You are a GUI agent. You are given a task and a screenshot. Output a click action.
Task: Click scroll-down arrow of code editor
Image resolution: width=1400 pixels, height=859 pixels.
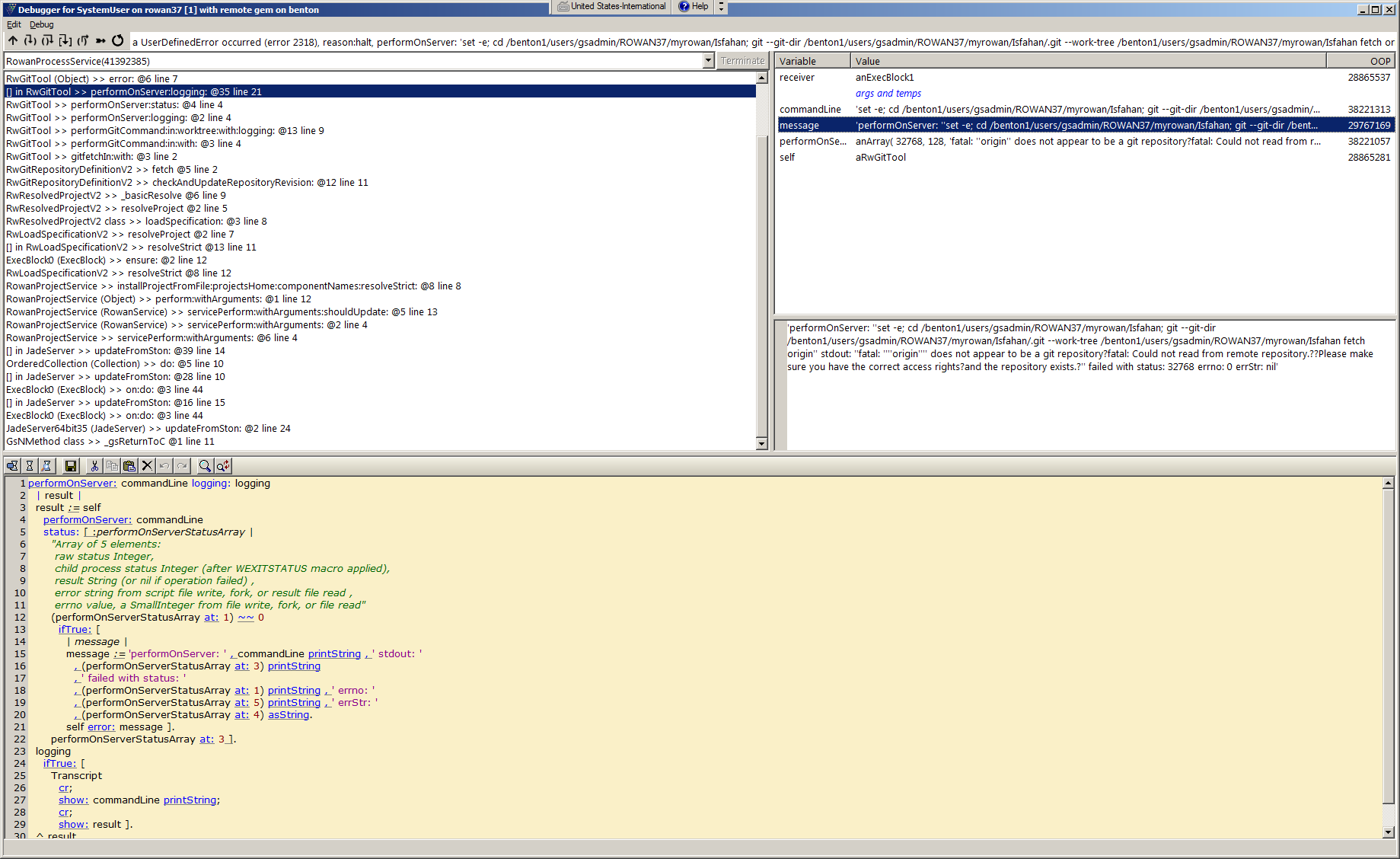point(1388,832)
